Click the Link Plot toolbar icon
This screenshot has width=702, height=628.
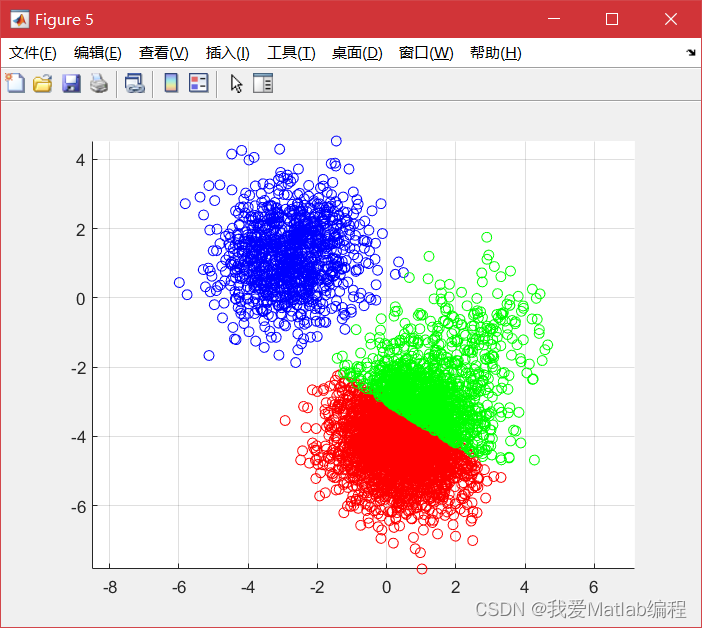pos(135,84)
